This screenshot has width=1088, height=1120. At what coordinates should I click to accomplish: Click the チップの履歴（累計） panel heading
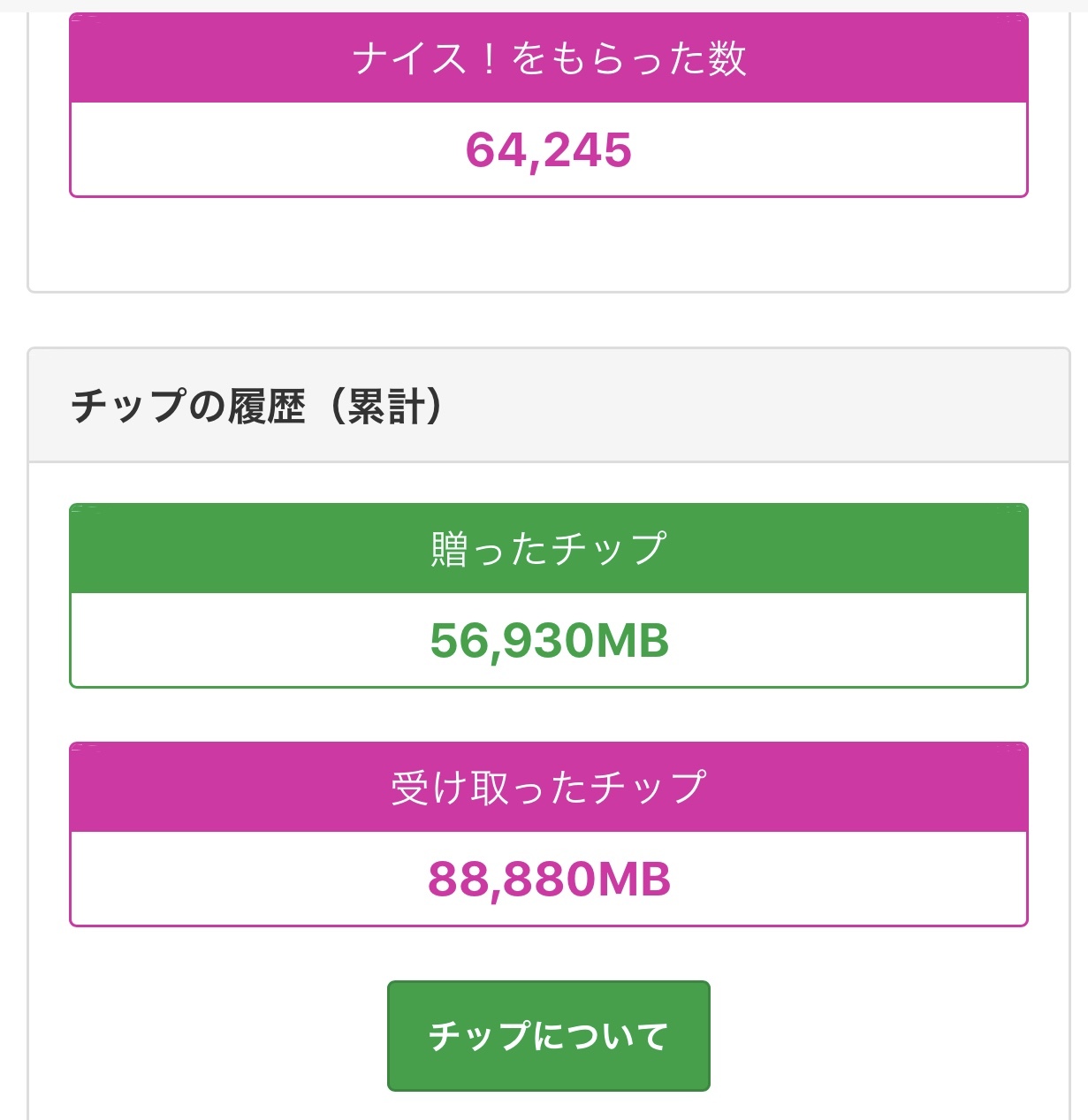(x=256, y=407)
